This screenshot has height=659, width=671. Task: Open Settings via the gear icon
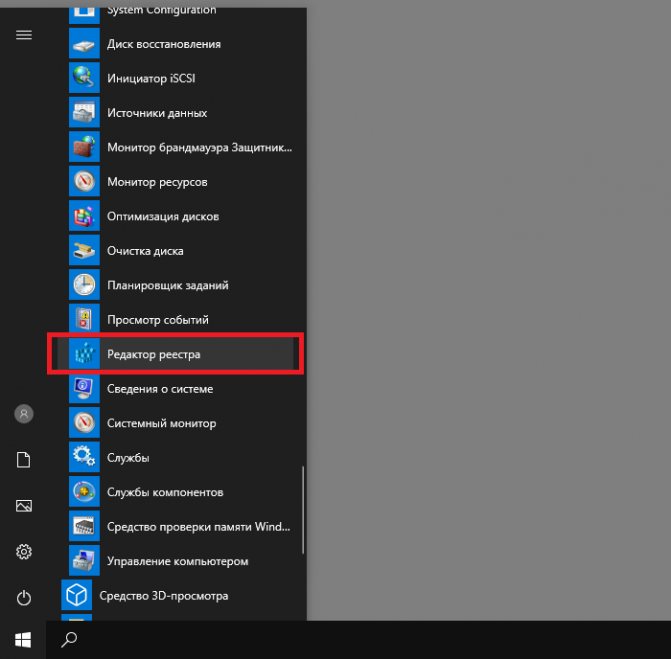click(x=24, y=552)
